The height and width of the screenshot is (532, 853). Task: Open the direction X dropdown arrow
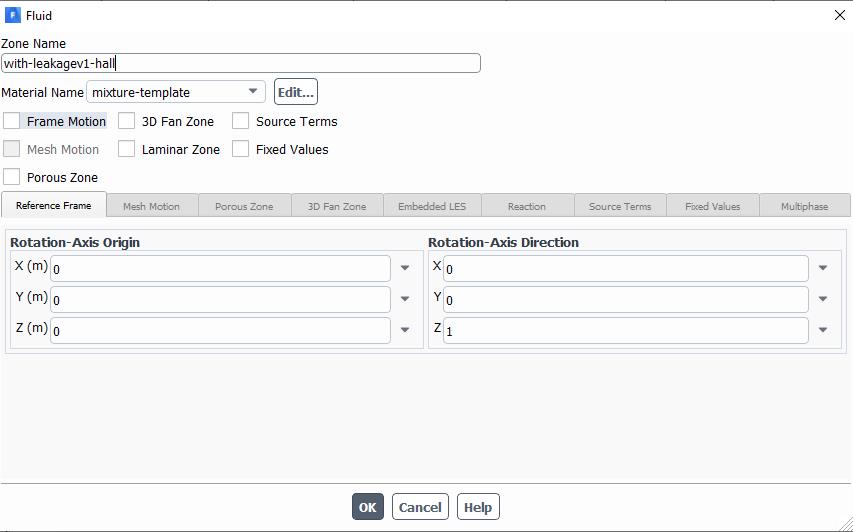click(823, 268)
